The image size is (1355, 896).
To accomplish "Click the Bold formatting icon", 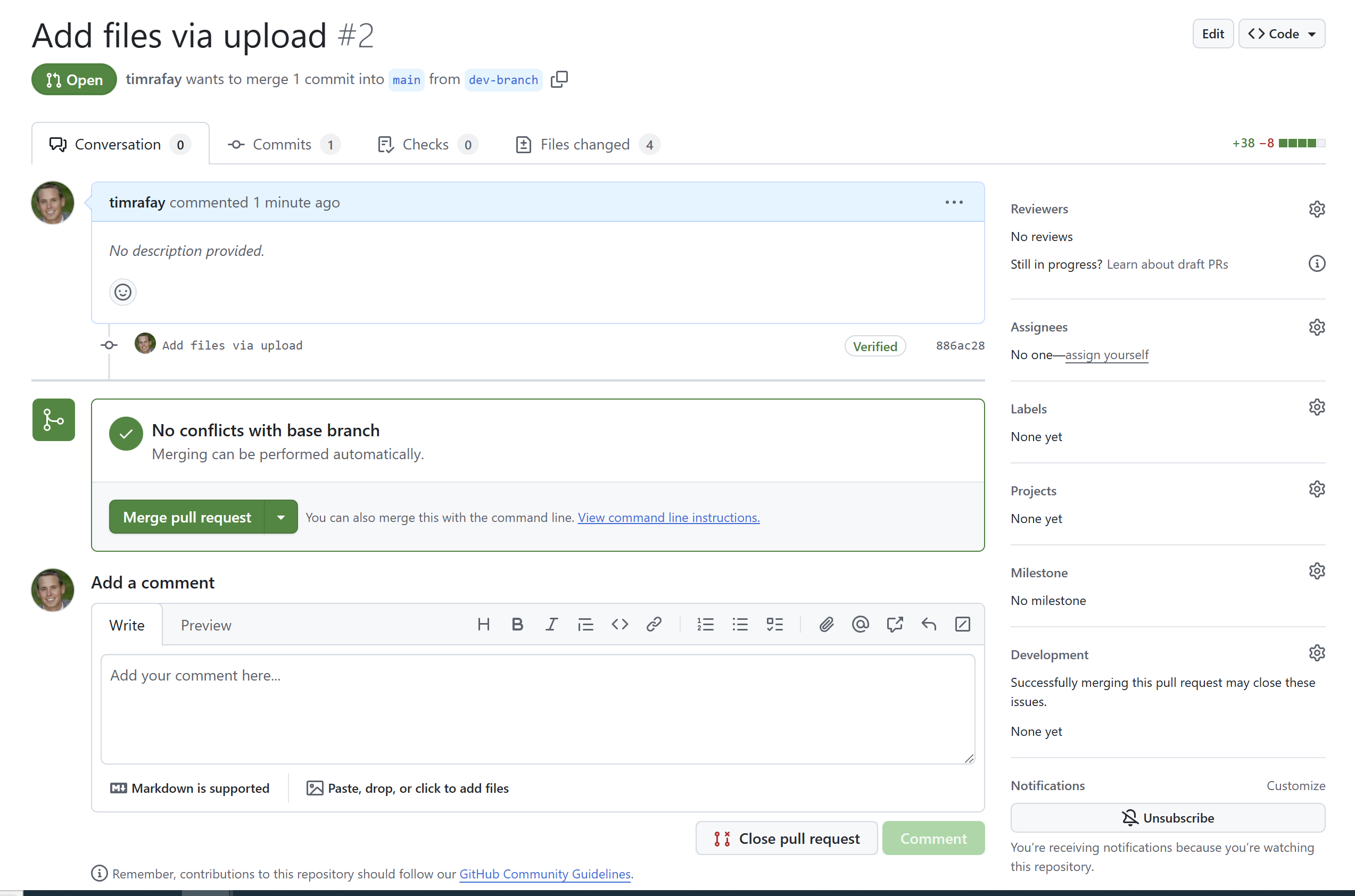I will pos(517,625).
